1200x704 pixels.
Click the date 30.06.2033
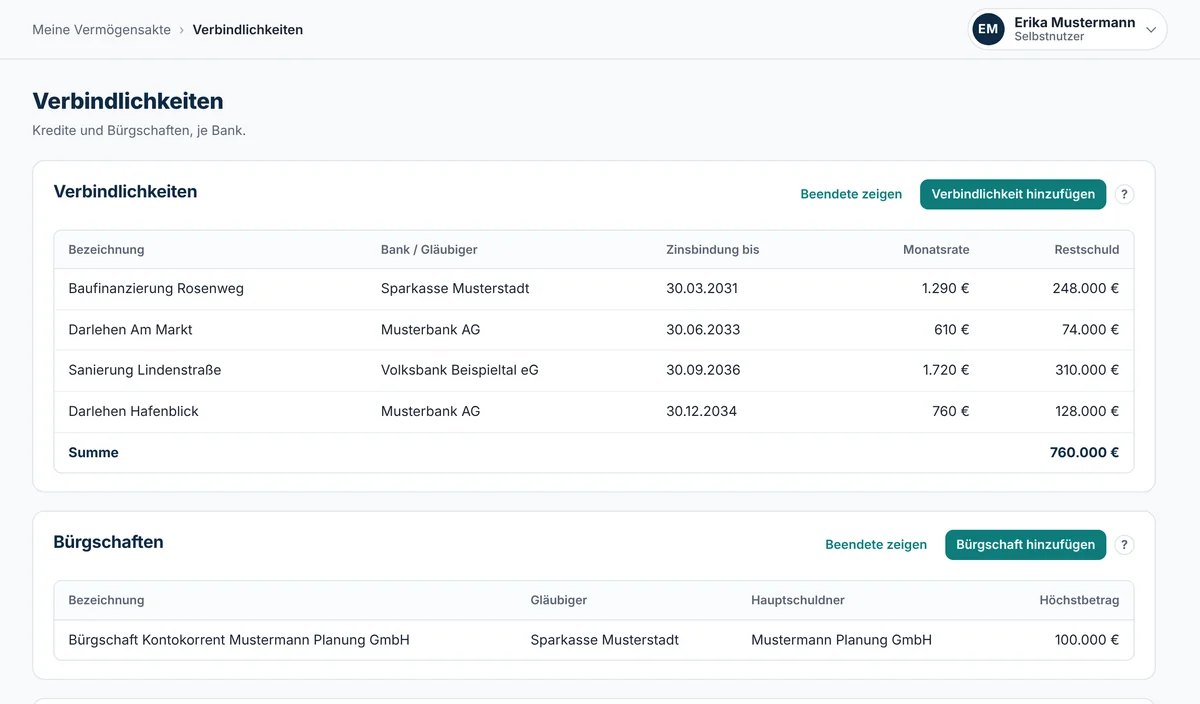click(x=703, y=330)
